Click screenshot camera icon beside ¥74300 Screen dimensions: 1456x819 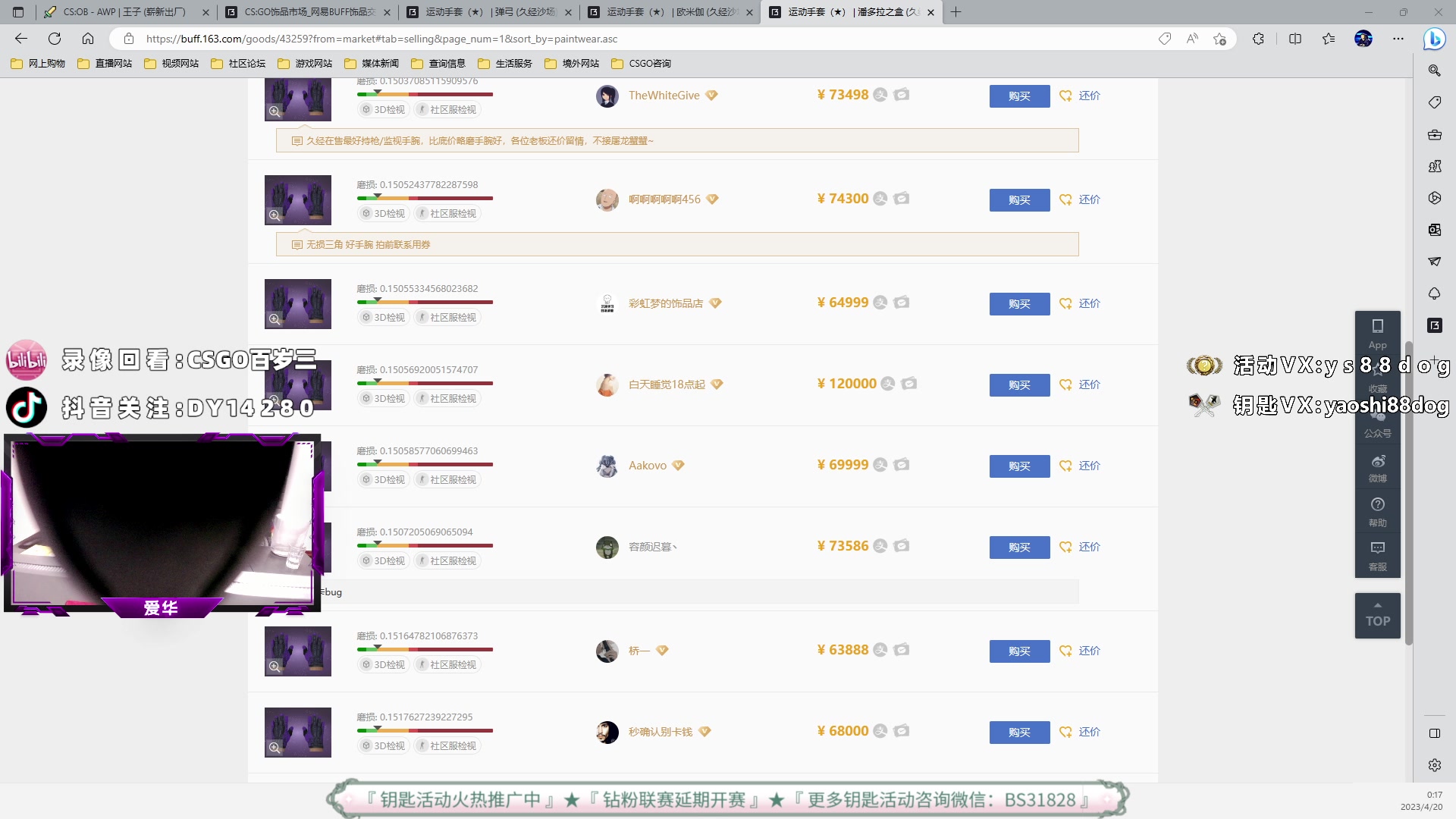(901, 199)
